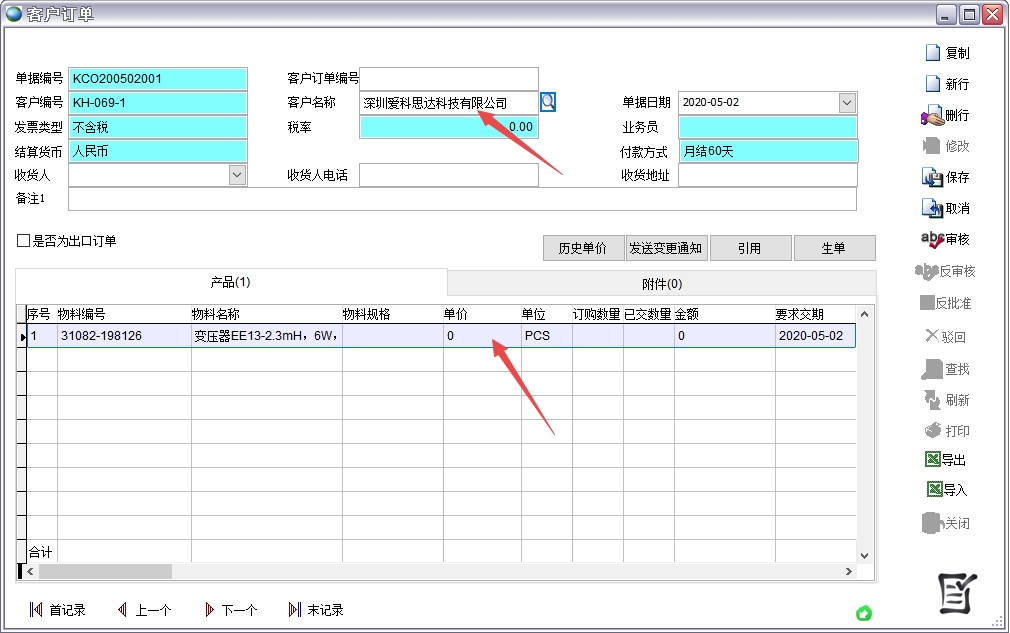Import from Excel with 导入
Image resolution: width=1010 pixels, height=633 pixels.
934,490
